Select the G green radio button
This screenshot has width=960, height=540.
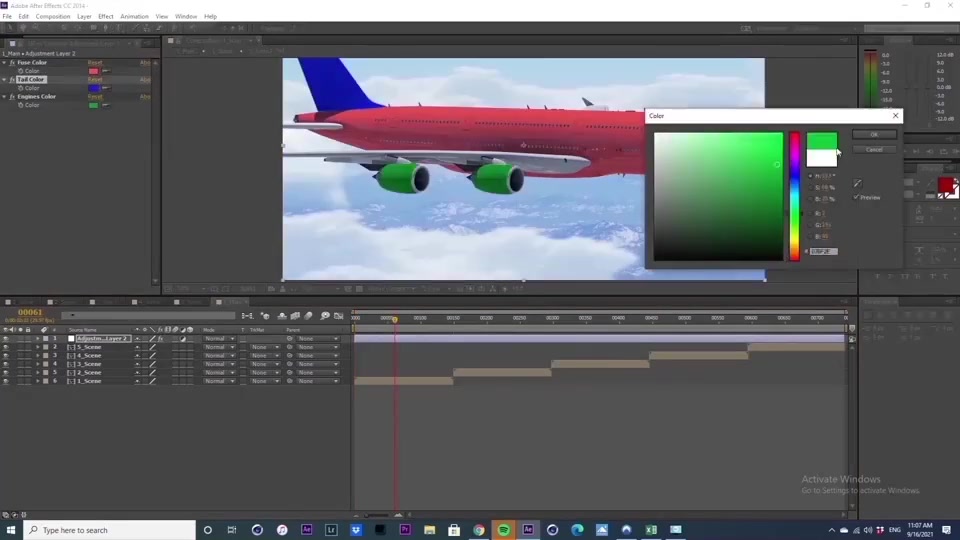(x=811, y=225)
